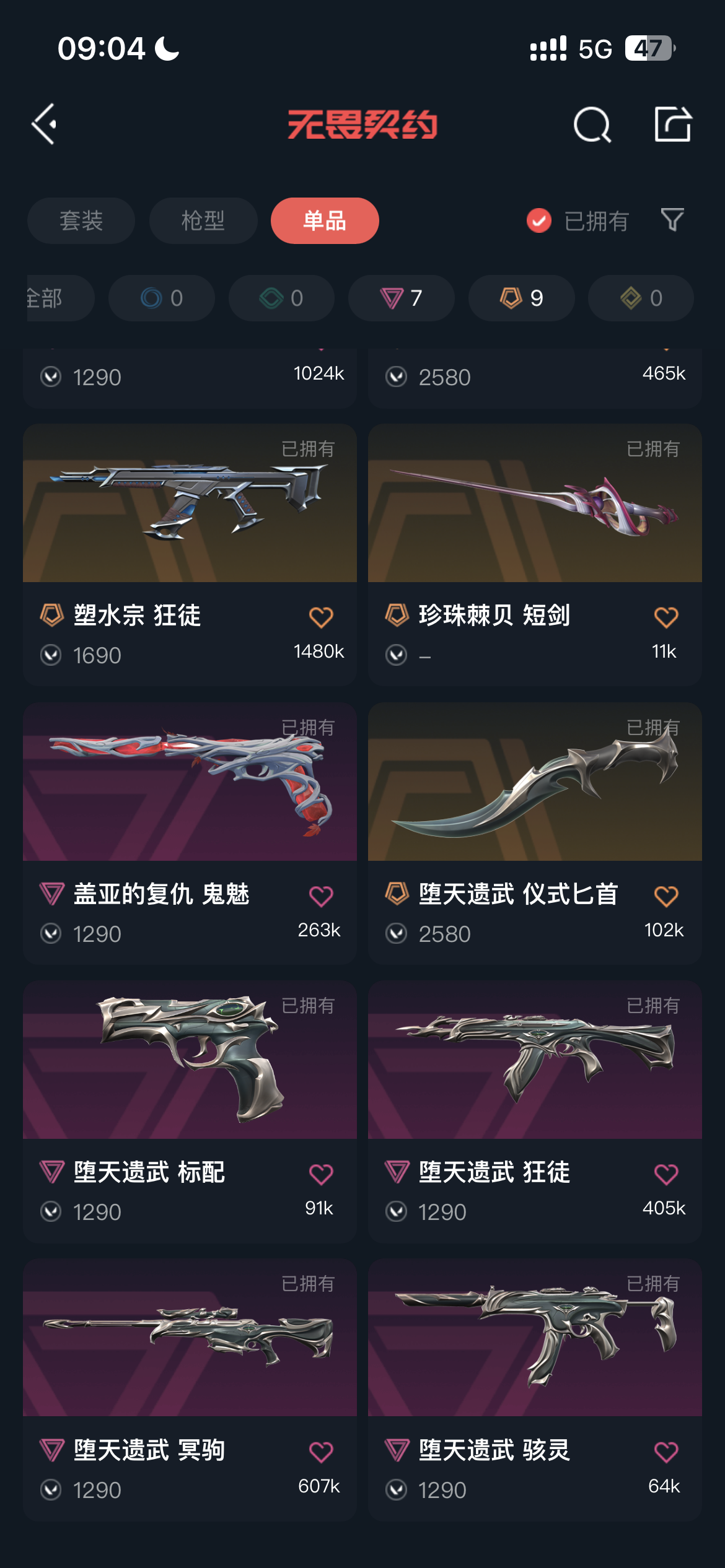
Task: Switch to the 枪型 tab
Action: [x=203, y=220]
